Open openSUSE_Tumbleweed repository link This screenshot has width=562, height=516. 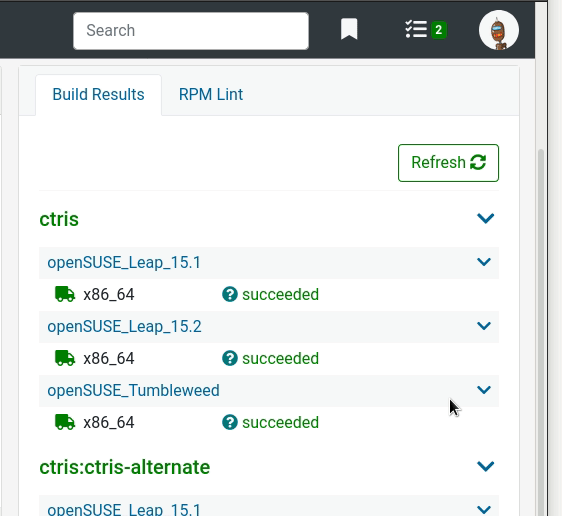133,390
